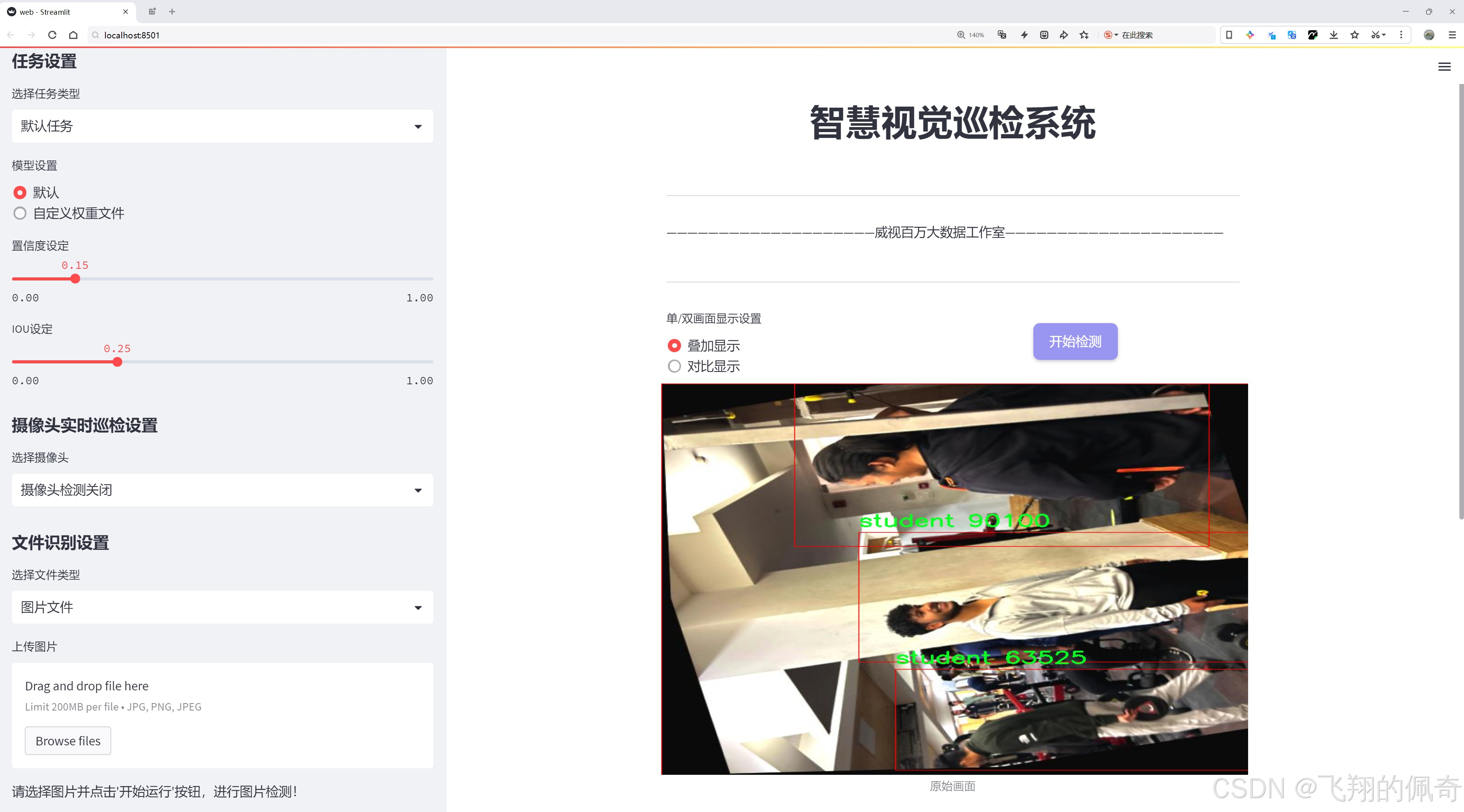Select the 自定义权重文件 radio option

coord(20,213)
